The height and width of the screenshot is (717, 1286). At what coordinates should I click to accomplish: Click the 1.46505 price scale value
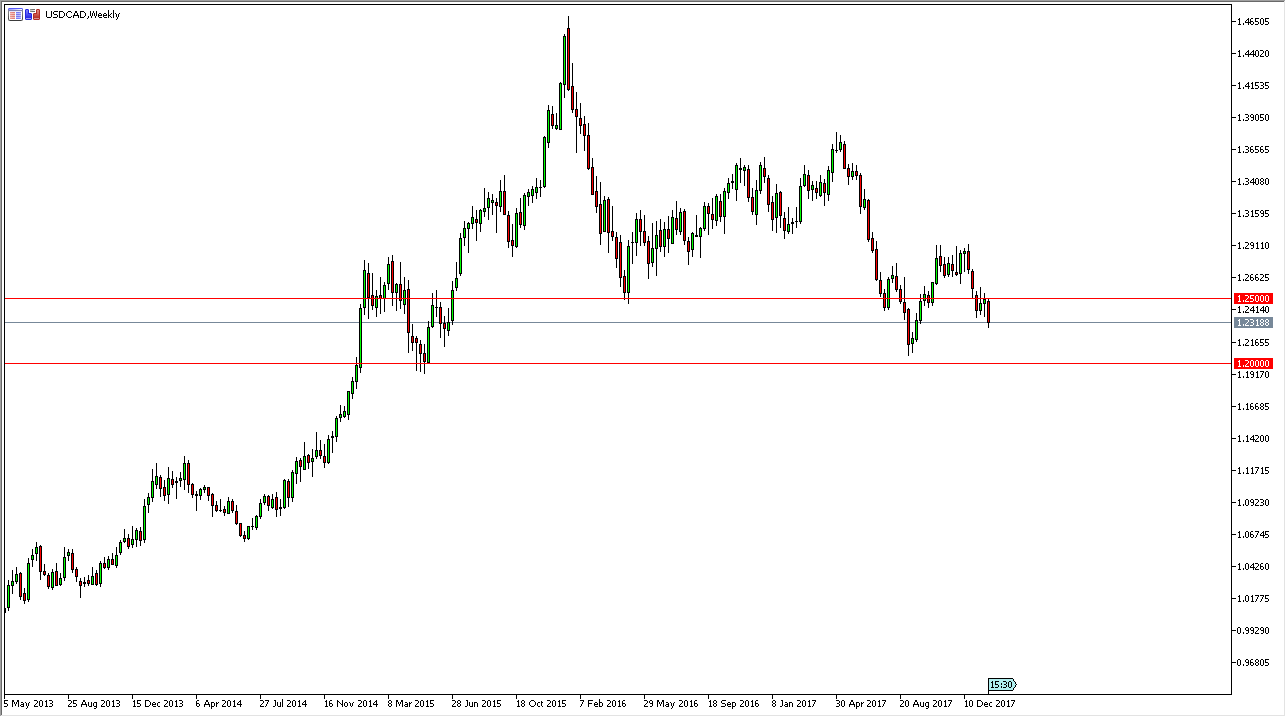[x=1255, y=21]
